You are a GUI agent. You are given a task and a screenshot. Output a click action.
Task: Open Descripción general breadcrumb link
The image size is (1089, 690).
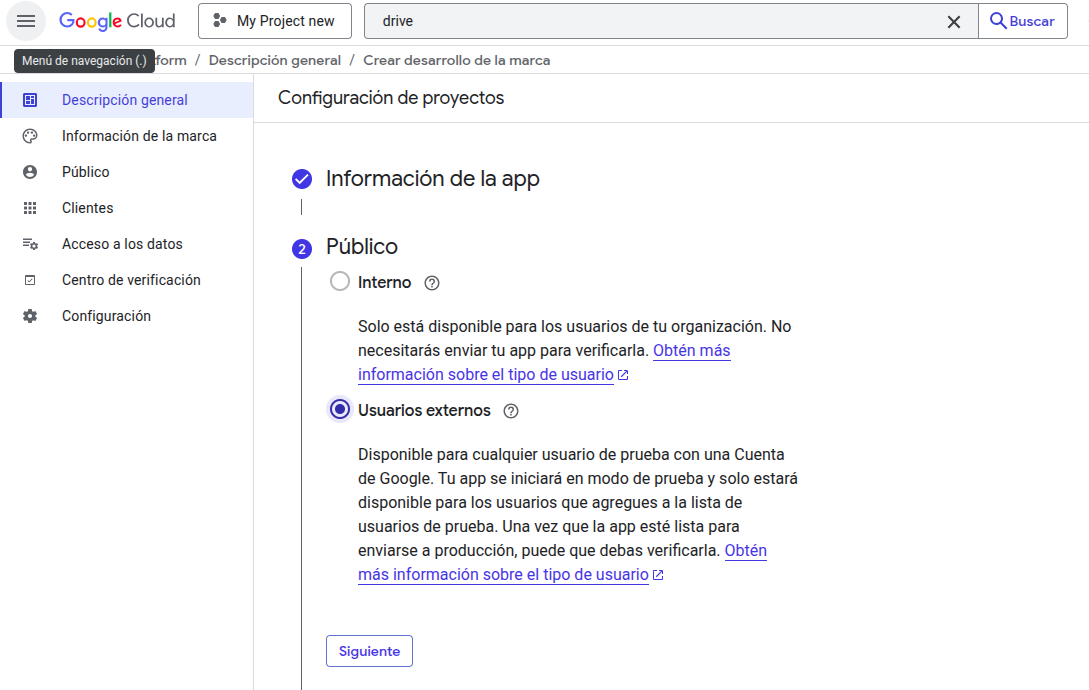(x=275, y=60)
